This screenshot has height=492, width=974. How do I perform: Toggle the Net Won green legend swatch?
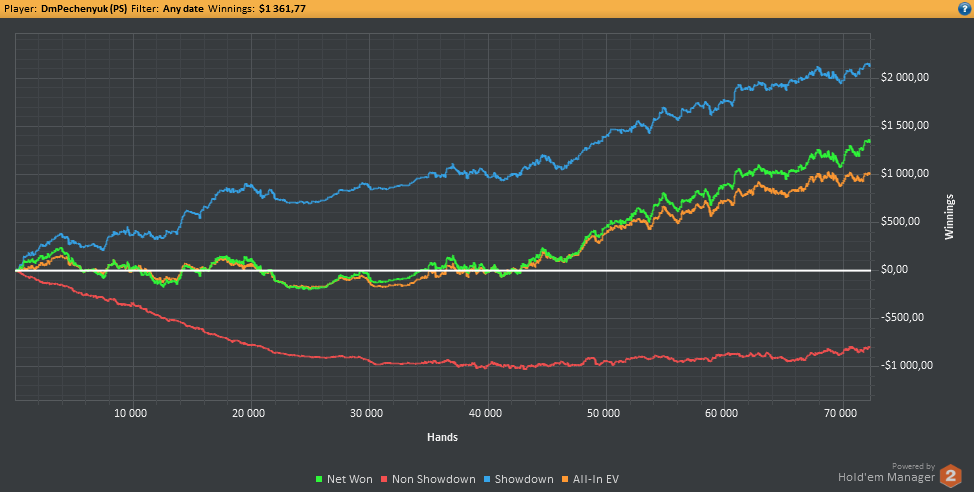tap(320, 480)
